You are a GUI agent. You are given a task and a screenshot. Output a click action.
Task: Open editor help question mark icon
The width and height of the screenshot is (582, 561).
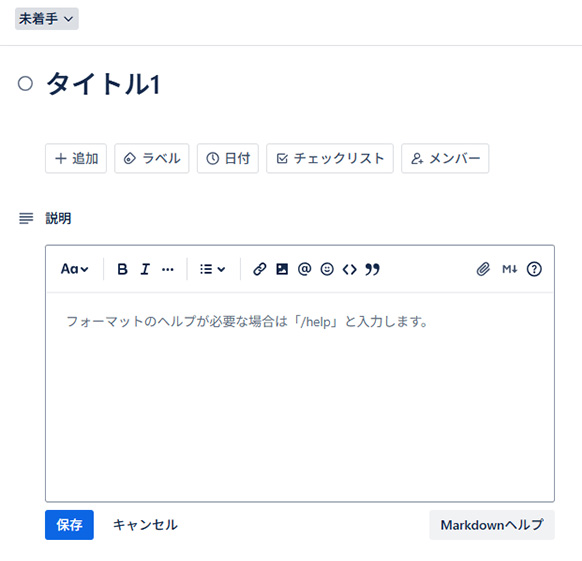pos(534,269)
